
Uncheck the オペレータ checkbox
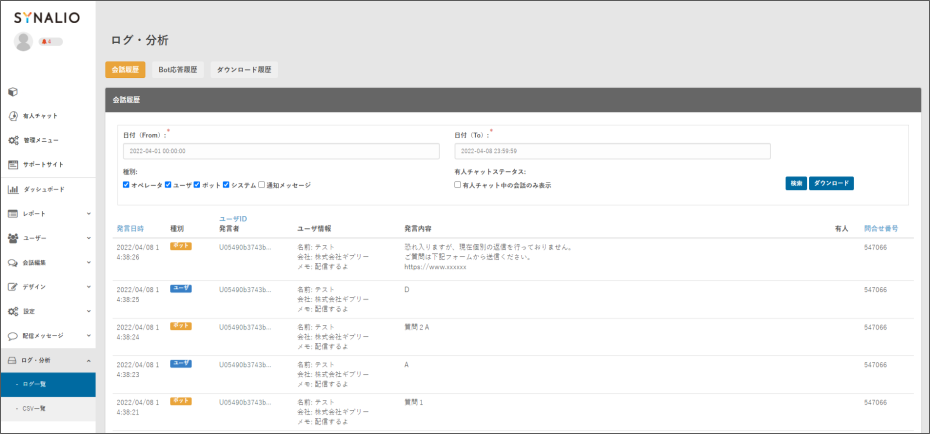[x=126, y=185]
